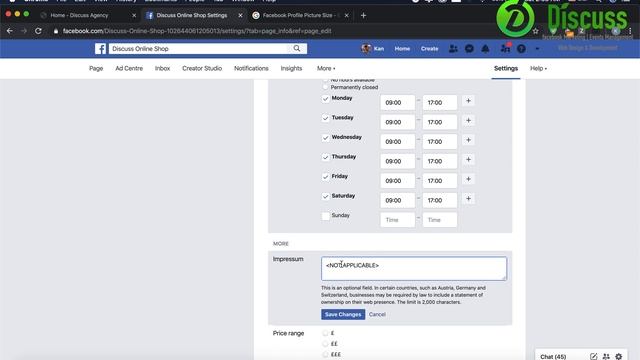Open a new browser tab
Image resolution: width=640 pixels, height=360 pixels.
[x=363, y=16]
